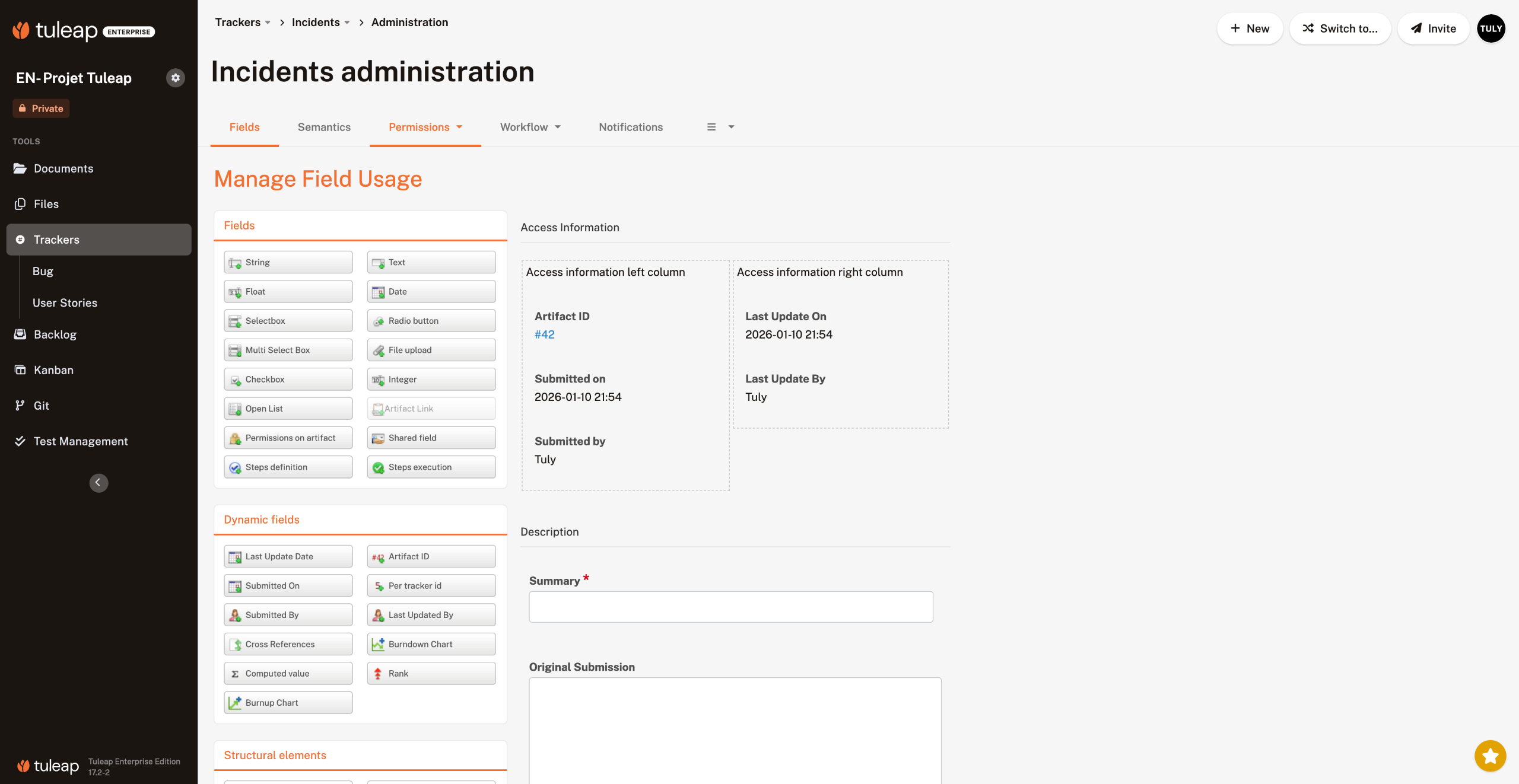This screenshot has height=784, width=1519.
Task: Open the Notifications tab
Action: pyautogui.click(x=630, y=128)
